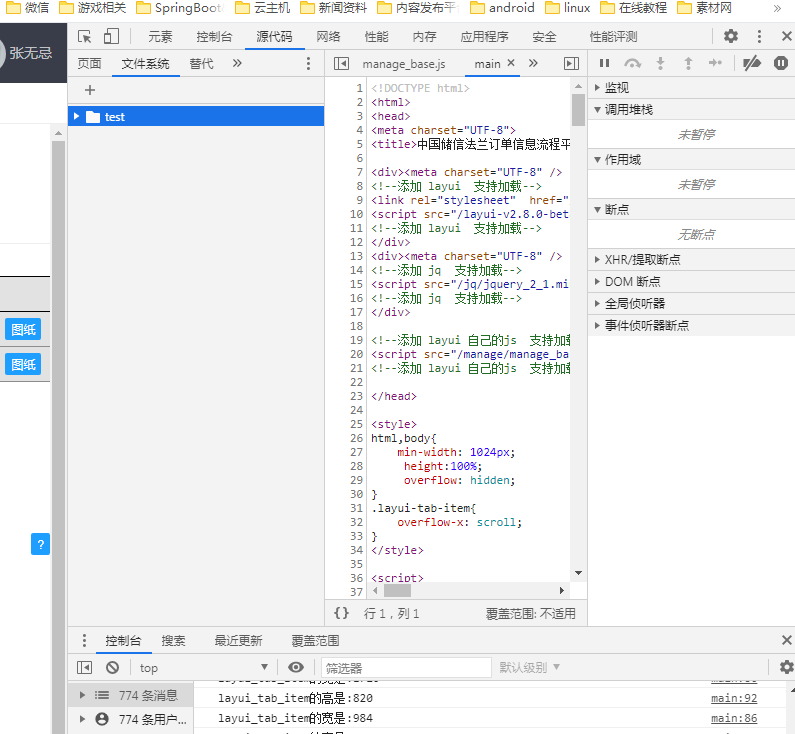Click the step into function icon

pos(660,63)
